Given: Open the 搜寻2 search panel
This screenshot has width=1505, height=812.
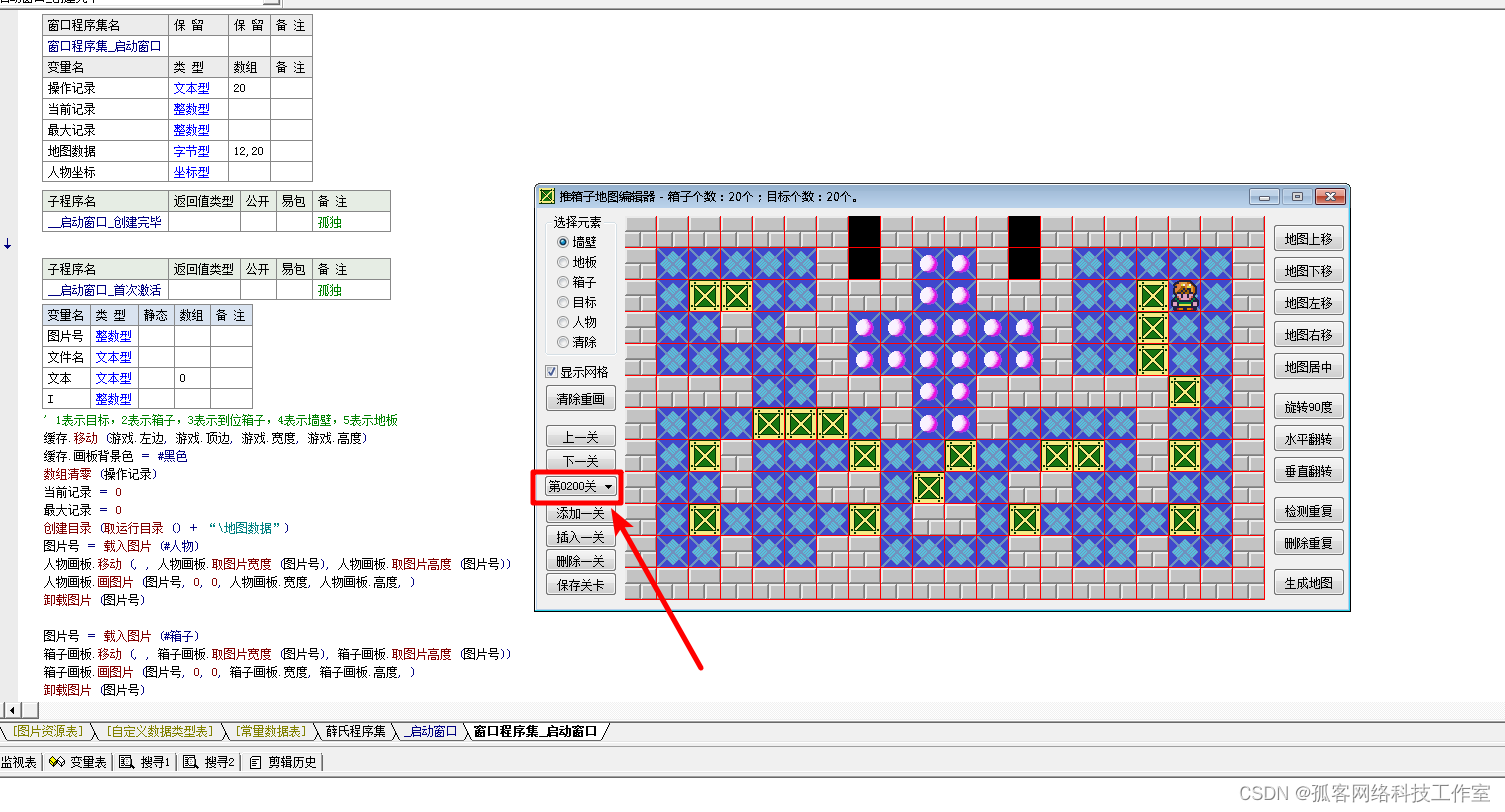Looking at the screenshot, I should click(x=209, y=762).
